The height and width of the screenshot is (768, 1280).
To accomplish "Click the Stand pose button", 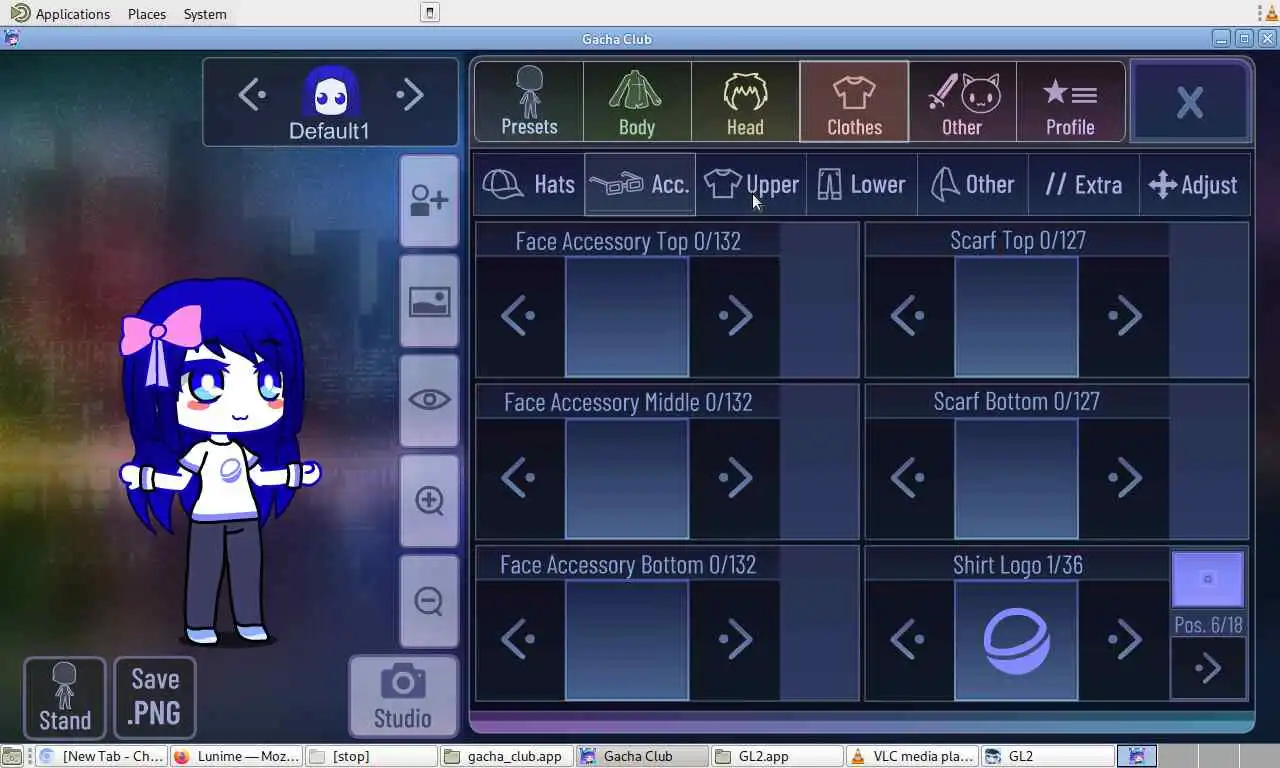I will click(65, 697).
